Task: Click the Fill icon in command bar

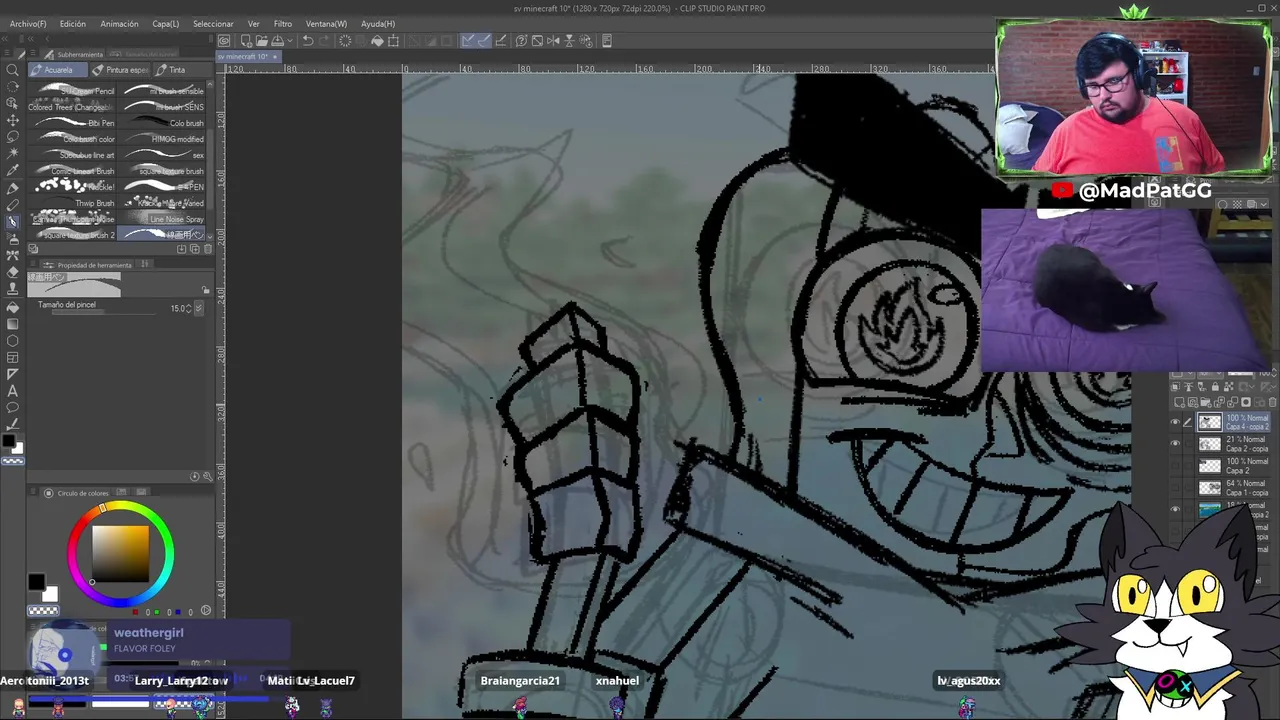Action: [x=377, y=41]
